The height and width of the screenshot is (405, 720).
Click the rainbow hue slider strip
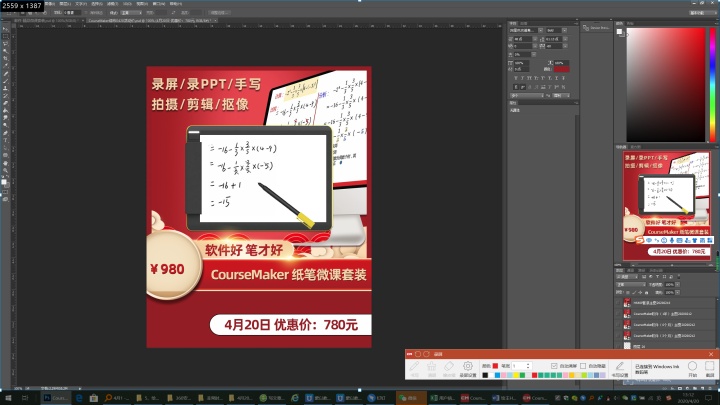(713, 84)
